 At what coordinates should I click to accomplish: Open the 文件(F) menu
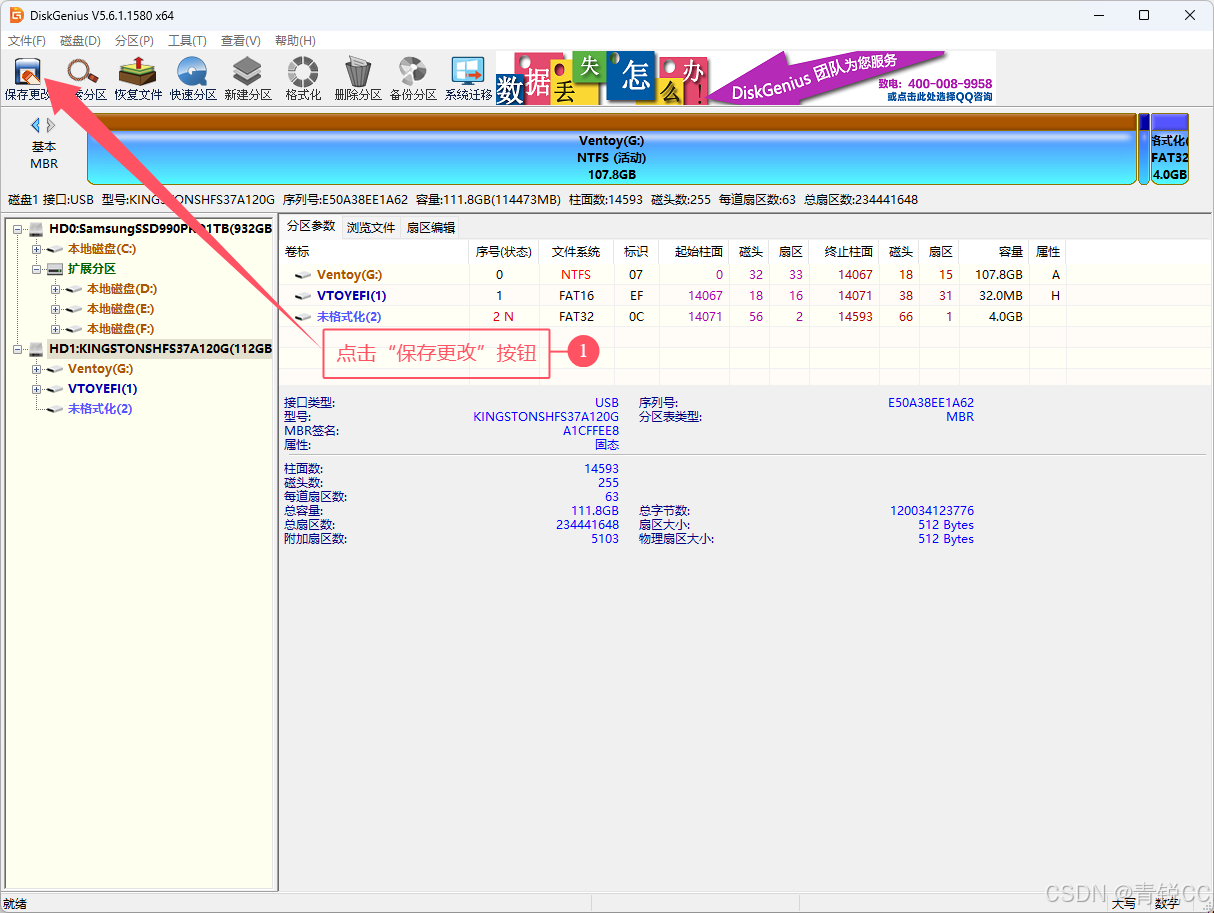(x=27, y=41)
